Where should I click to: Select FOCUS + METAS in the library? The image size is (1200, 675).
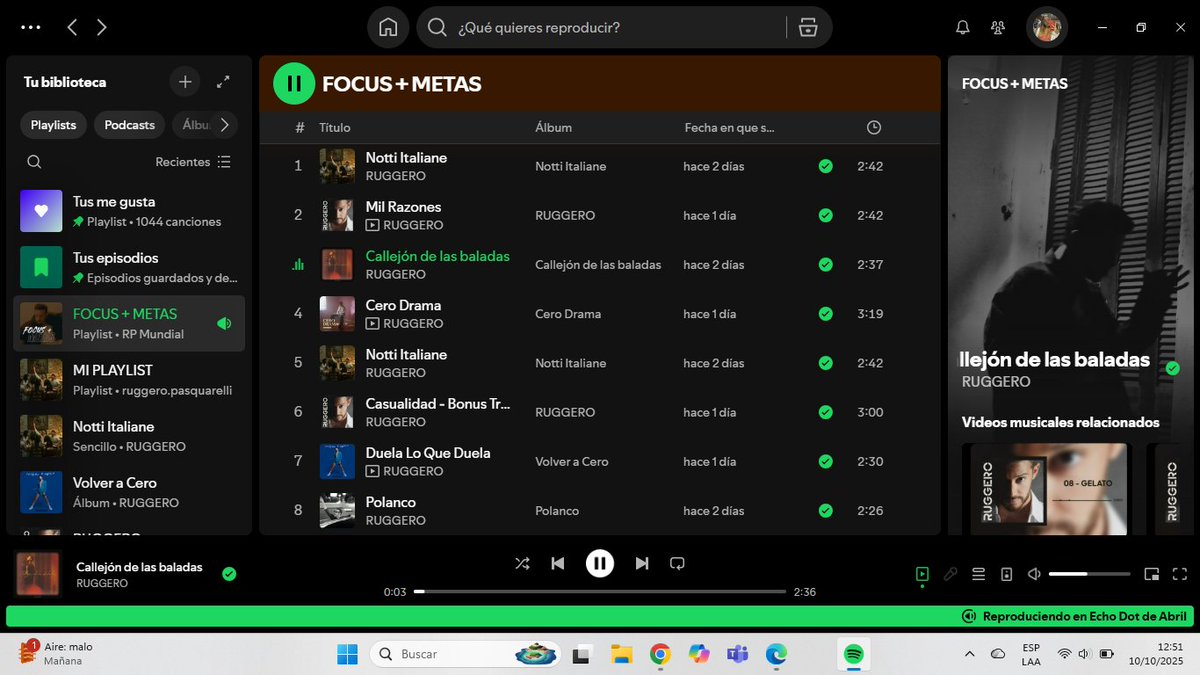(129, 323)
